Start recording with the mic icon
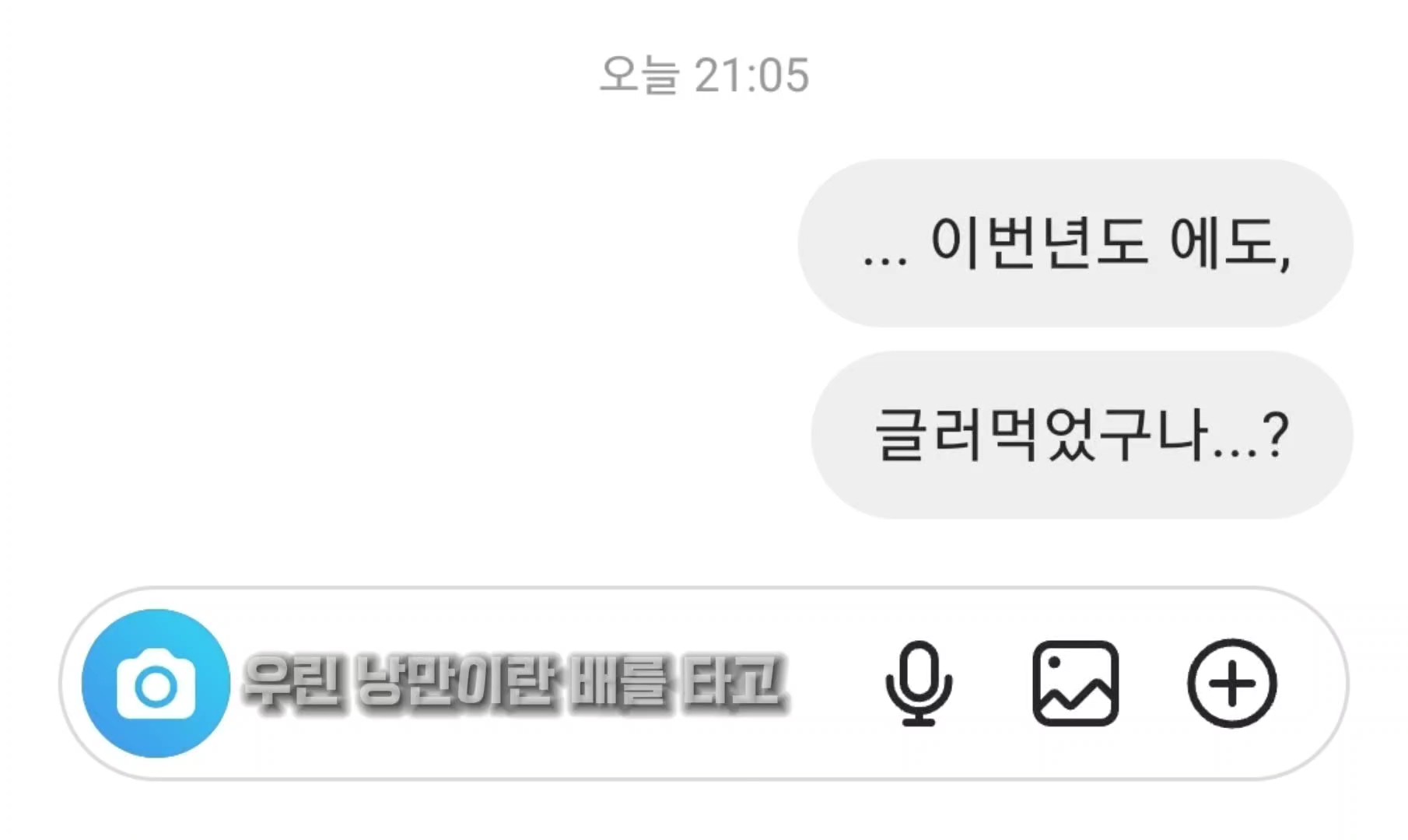Viewport: 1408px width, 840px height. point(919,684)
